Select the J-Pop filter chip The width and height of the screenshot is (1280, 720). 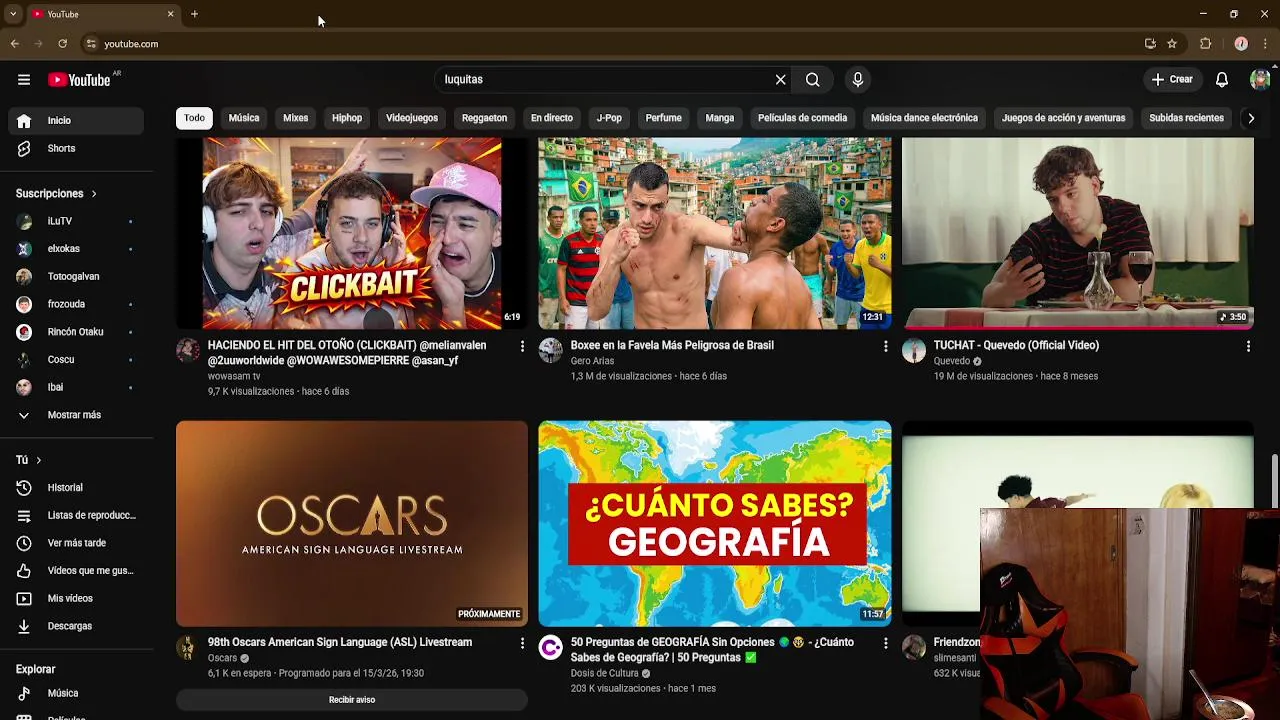pyautogui.click(x=609, y=118)
